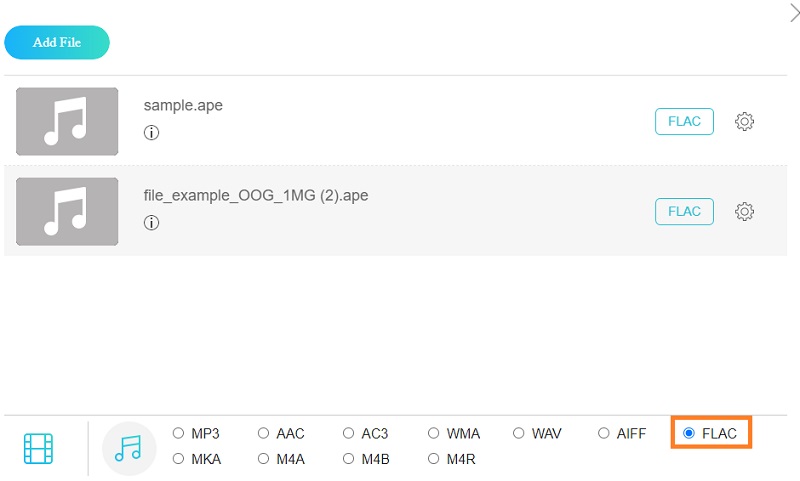The height and width of the screenshot is (481, 800).
Task: Show info for file_example_OOG_1MG (2).ape
Action: click(152, 223)
